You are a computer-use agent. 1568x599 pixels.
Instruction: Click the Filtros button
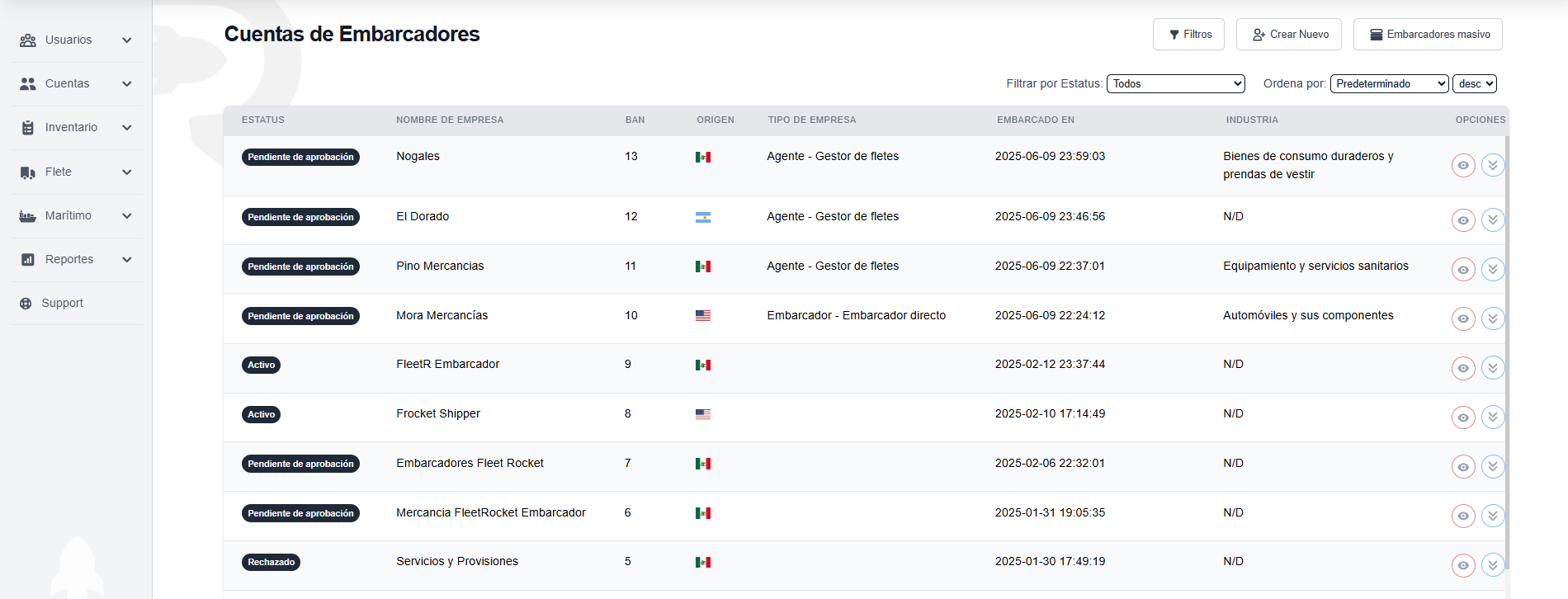pyautogui.click(x=1188, y=35)
